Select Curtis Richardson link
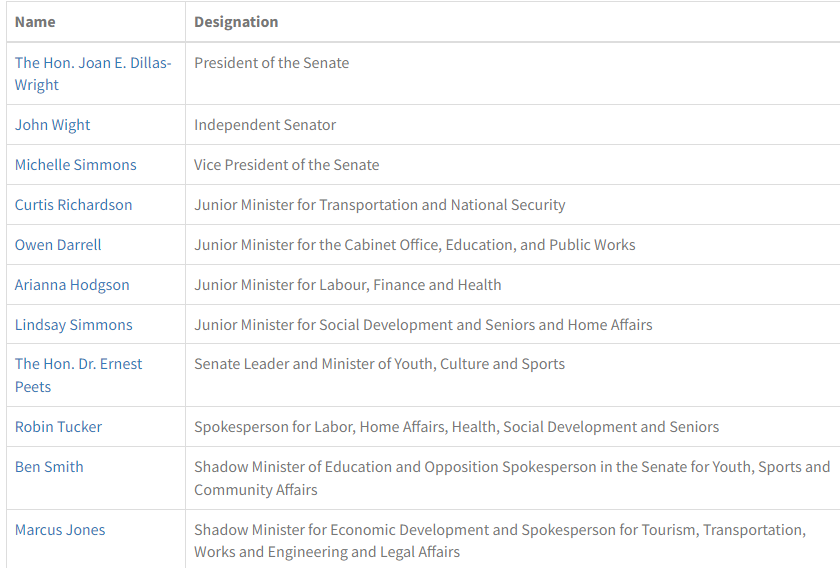 [73, 205]
